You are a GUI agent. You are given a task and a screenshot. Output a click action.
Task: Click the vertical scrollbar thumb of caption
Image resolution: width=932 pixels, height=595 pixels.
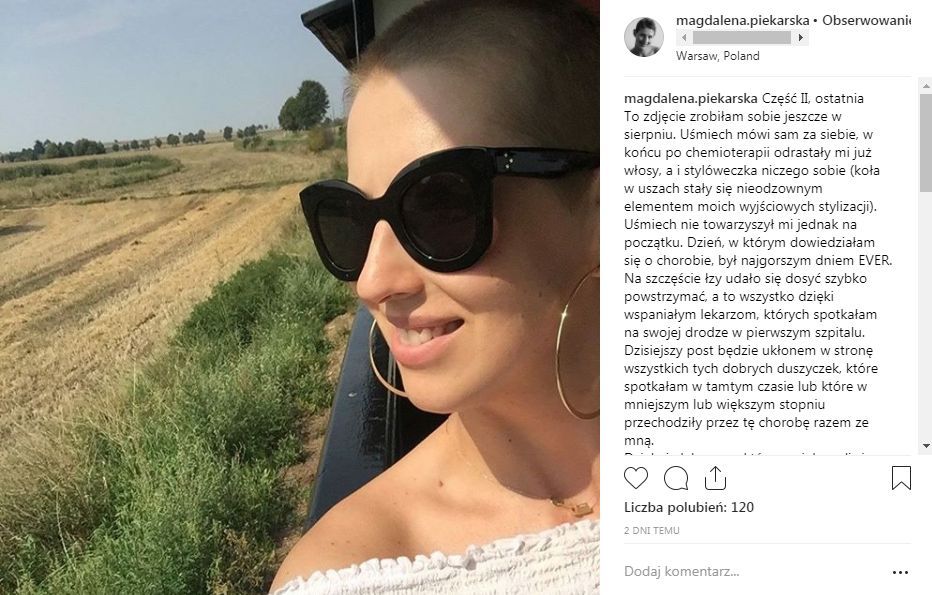coord(925,143)
